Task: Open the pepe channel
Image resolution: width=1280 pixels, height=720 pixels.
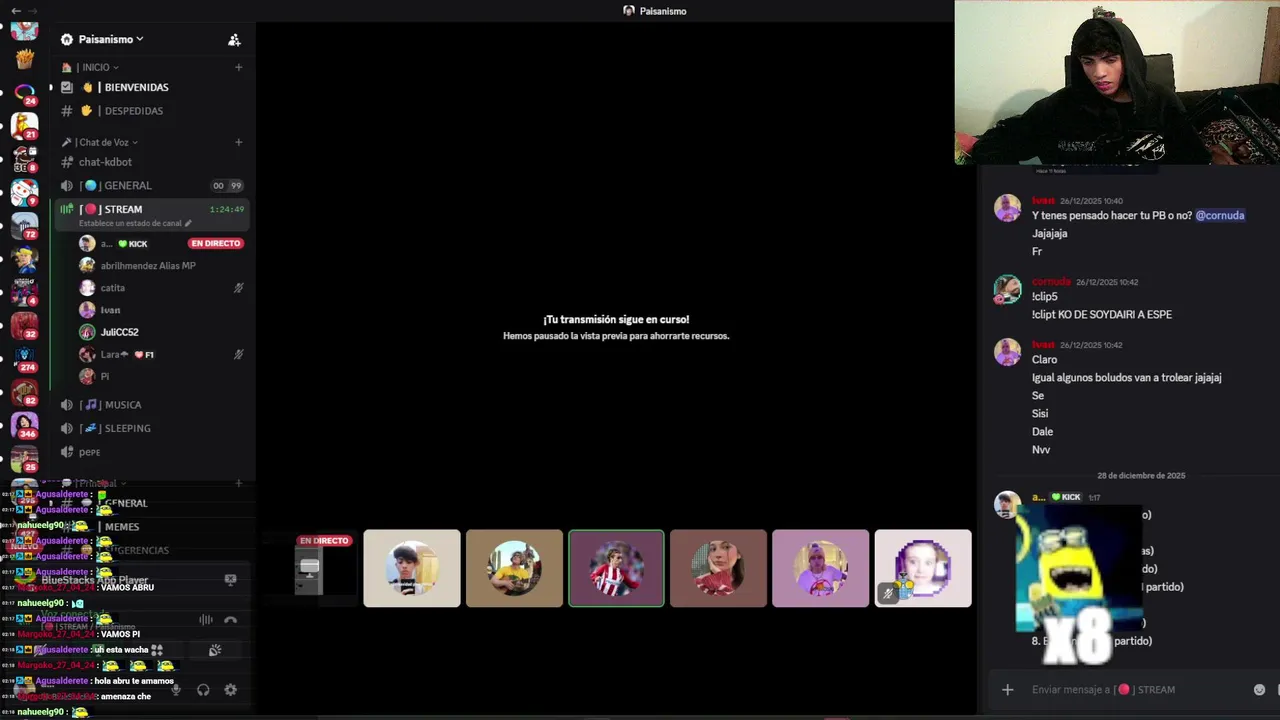Action: click(x=150, y=452)
